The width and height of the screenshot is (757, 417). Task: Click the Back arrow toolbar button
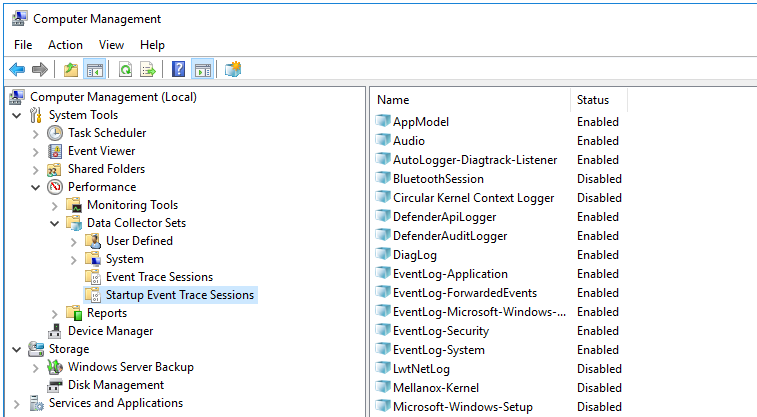coord(17,70)
